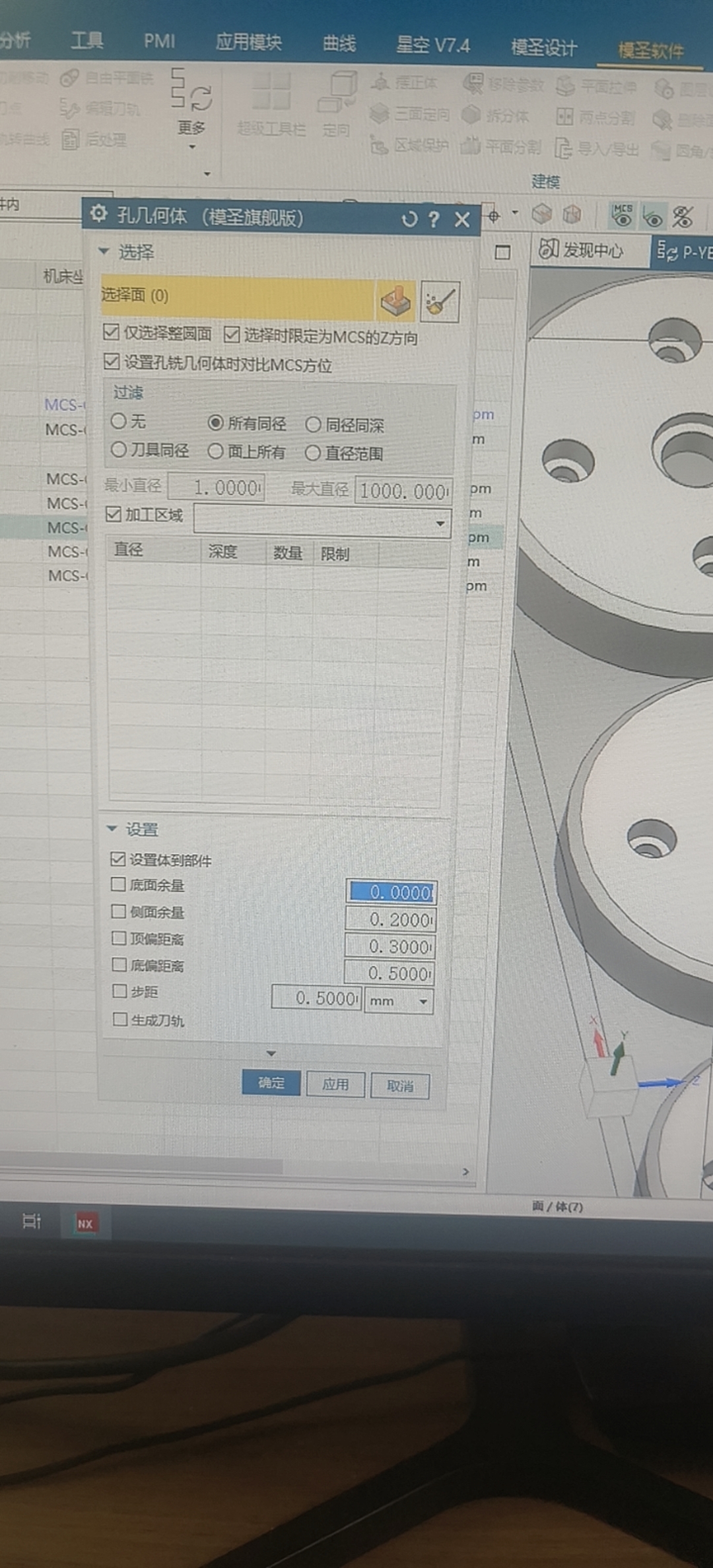Select the 无 filter radio button

coord(118,420)
